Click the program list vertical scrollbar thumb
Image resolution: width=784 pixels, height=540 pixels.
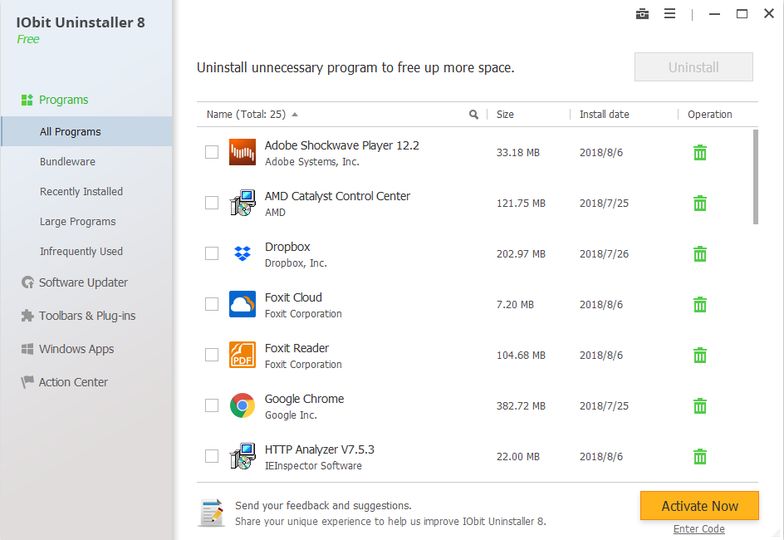(756, 176)
